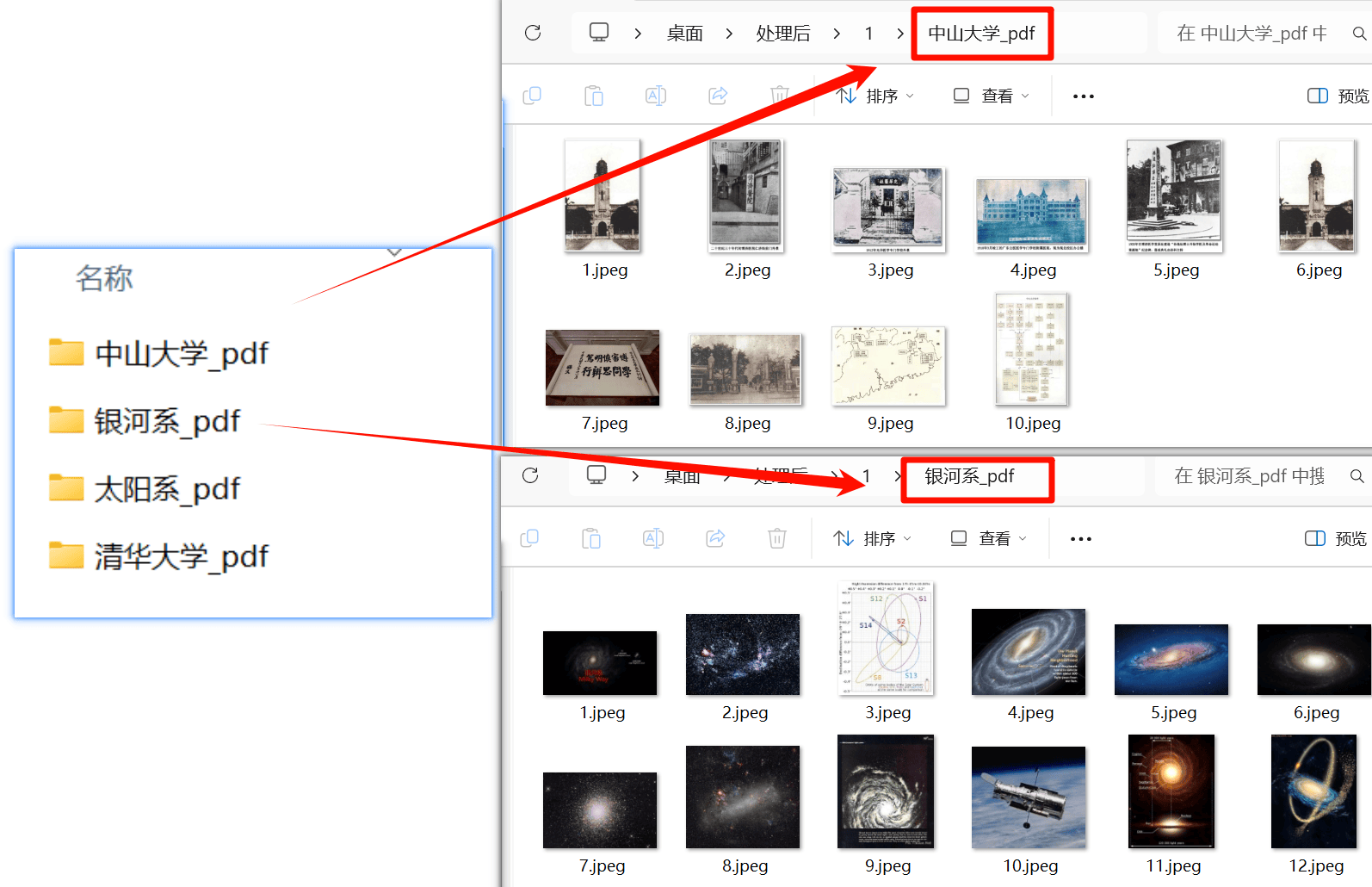
Task: Select 3.jpeg gate photo in 中山大学_pdf
Action: coord(888,209)
